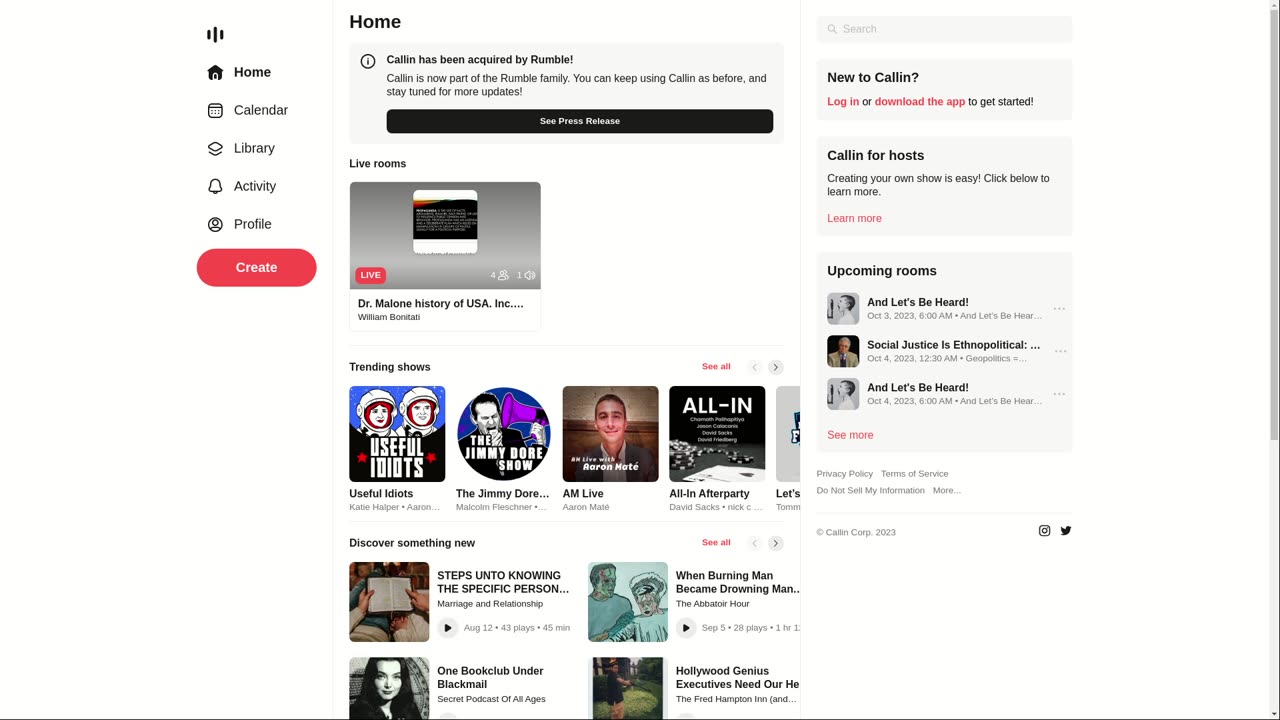Click Do Not Sell My Information link

[871, 491]
